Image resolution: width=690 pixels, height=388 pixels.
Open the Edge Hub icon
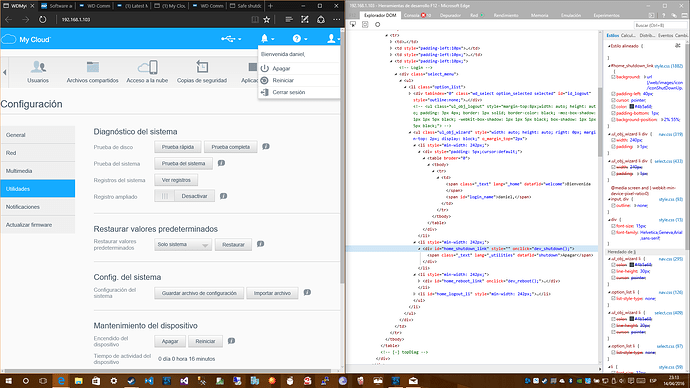click(289, 19)
